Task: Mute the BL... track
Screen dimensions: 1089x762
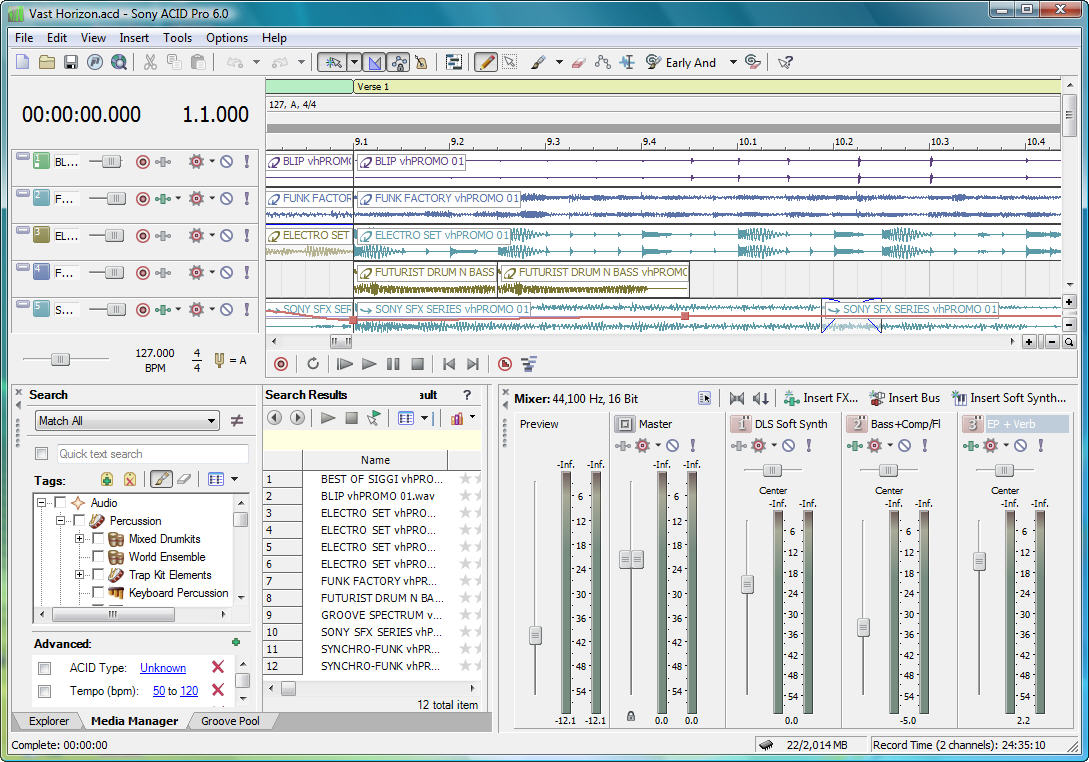Action: coord(226,162)
